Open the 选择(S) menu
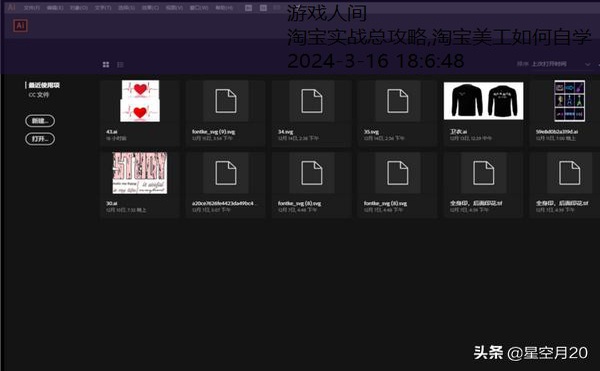The height and width of the screenshot is (371, 600). [x=126, y=8]
